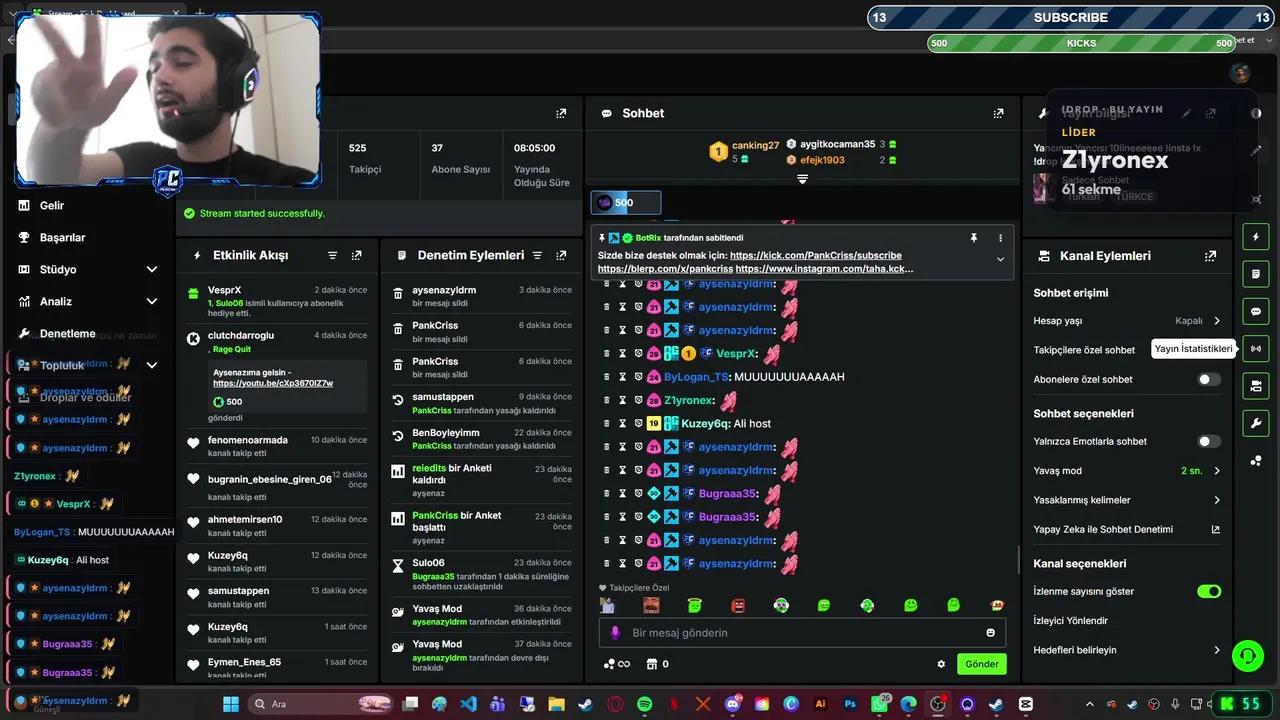The image size is (1280, 720).
Task: Open the wrench tools sidebar icon
Action: (x=1256, y=424)
